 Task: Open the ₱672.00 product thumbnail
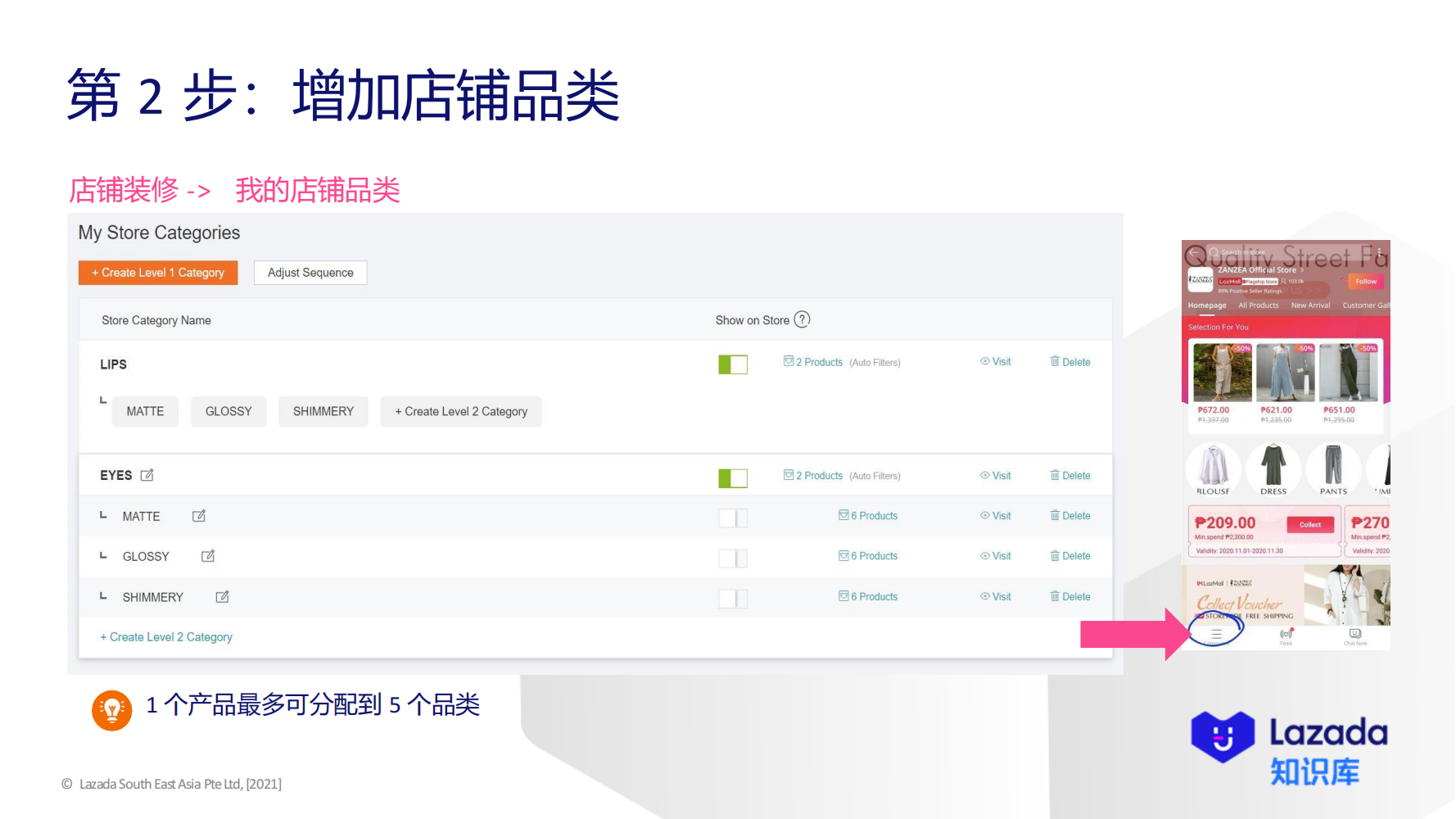[1223, 373]
